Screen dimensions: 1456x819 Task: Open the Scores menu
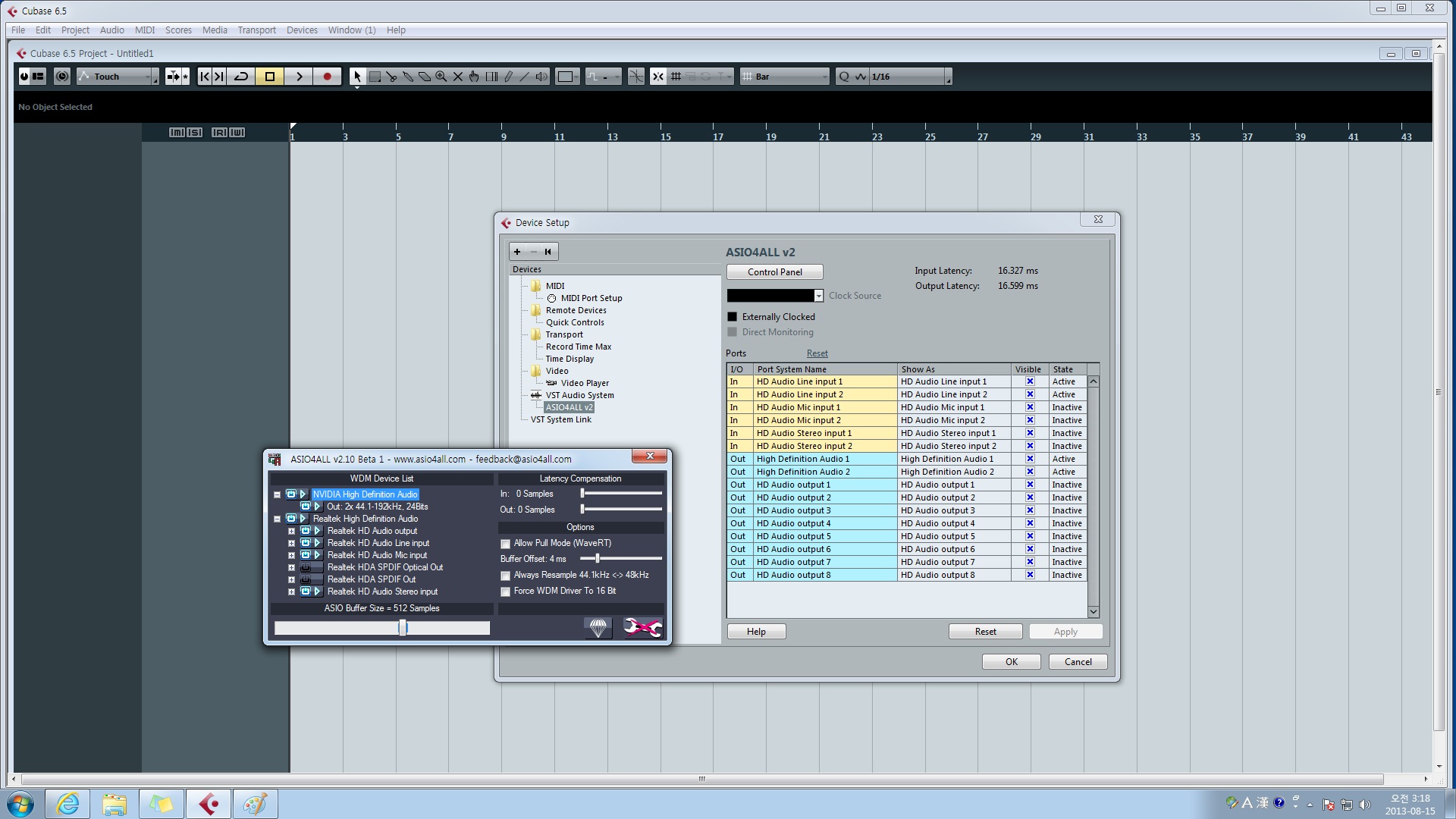click(178, 30)
